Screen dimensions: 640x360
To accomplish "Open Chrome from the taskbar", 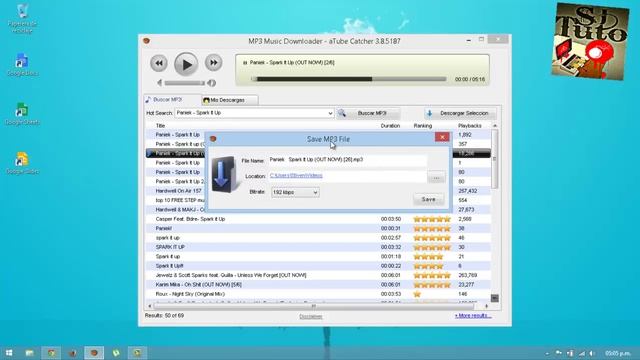I will [51, 353].
